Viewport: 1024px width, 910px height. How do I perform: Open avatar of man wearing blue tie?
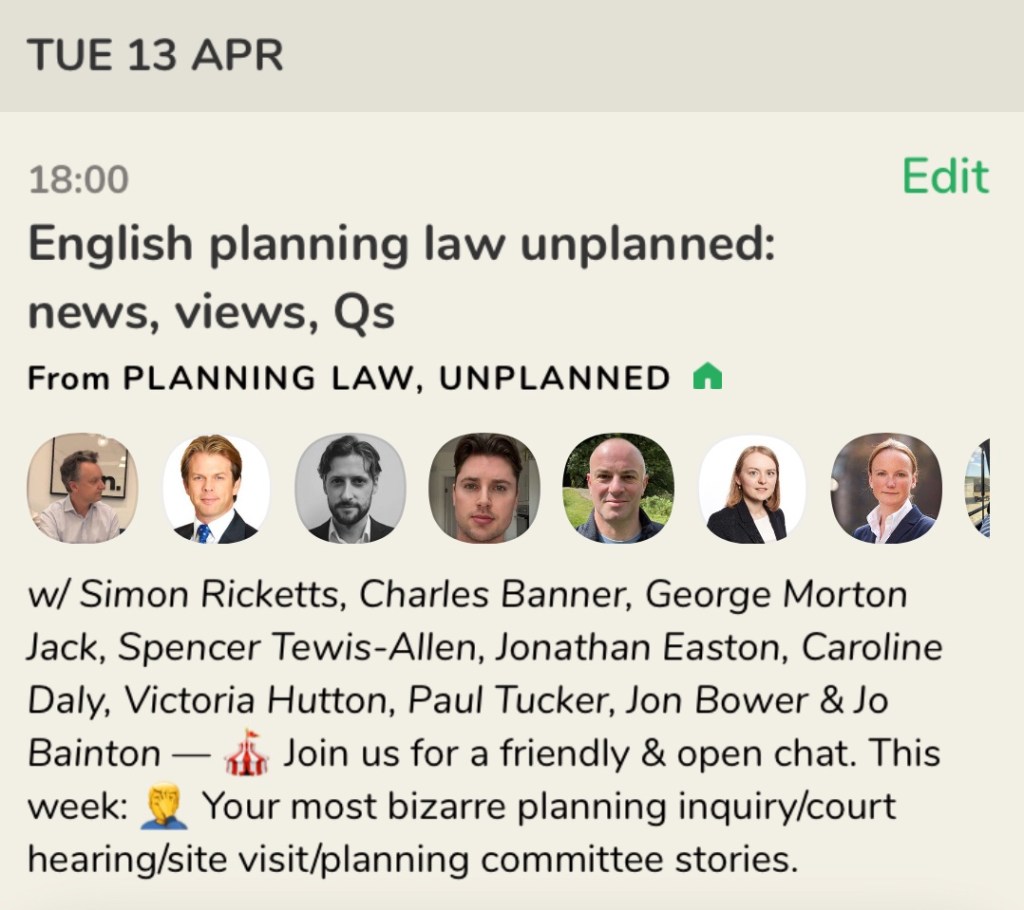pyautogui.click(x=216, y=488)
